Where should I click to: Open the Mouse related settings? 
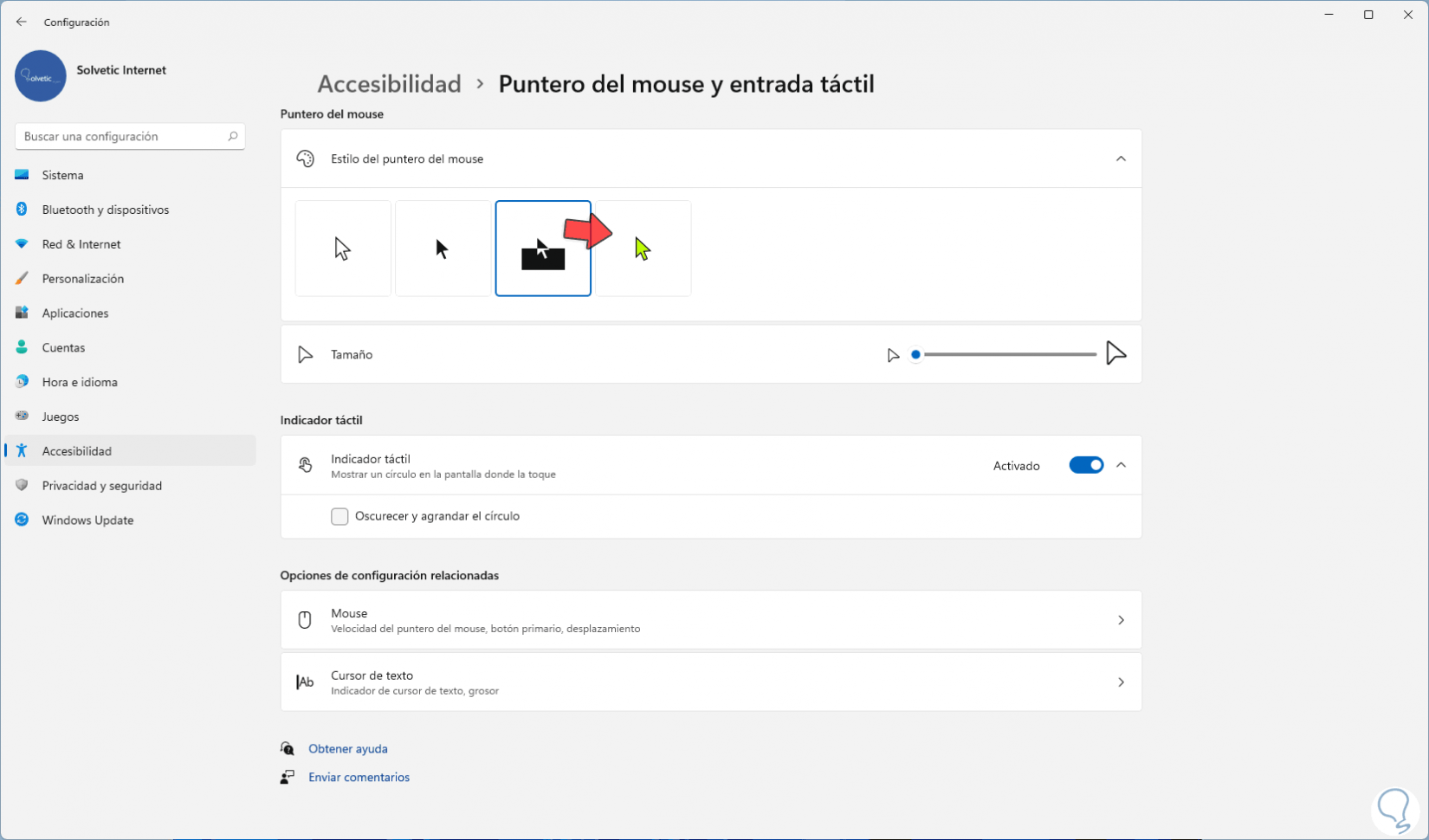(710, 620)
